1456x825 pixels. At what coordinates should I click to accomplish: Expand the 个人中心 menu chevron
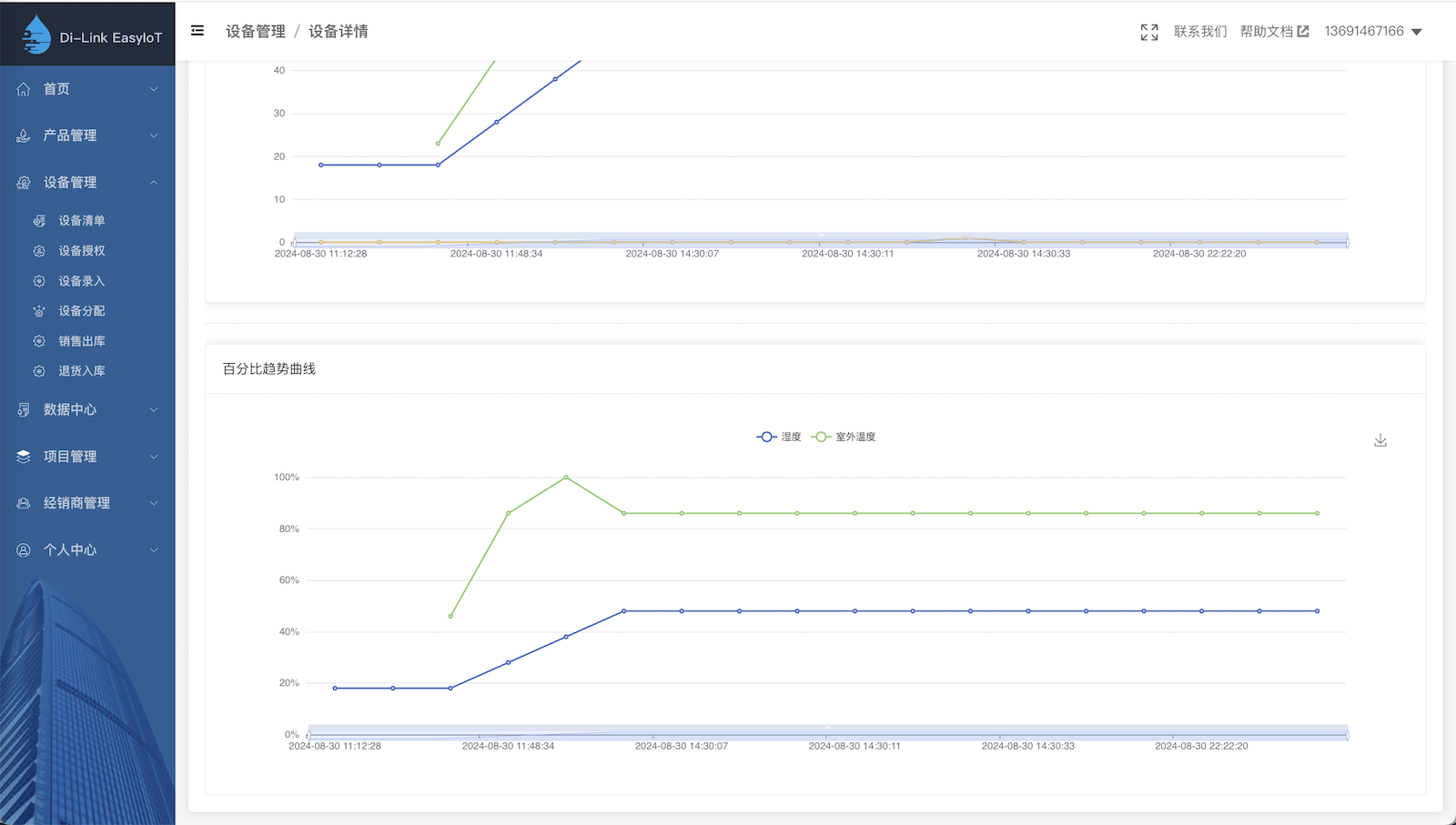click(154, 550)
